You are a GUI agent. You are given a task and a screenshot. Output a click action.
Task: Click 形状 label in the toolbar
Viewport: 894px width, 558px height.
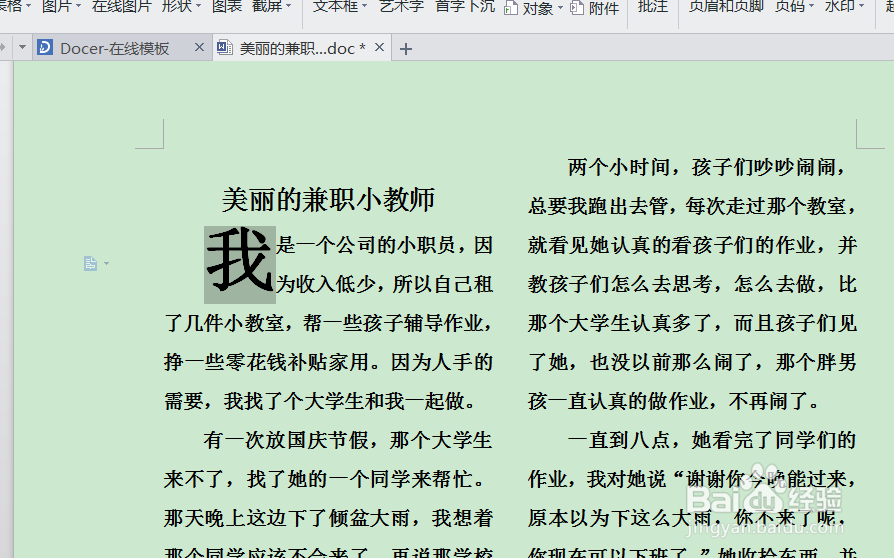click(177, 6)
